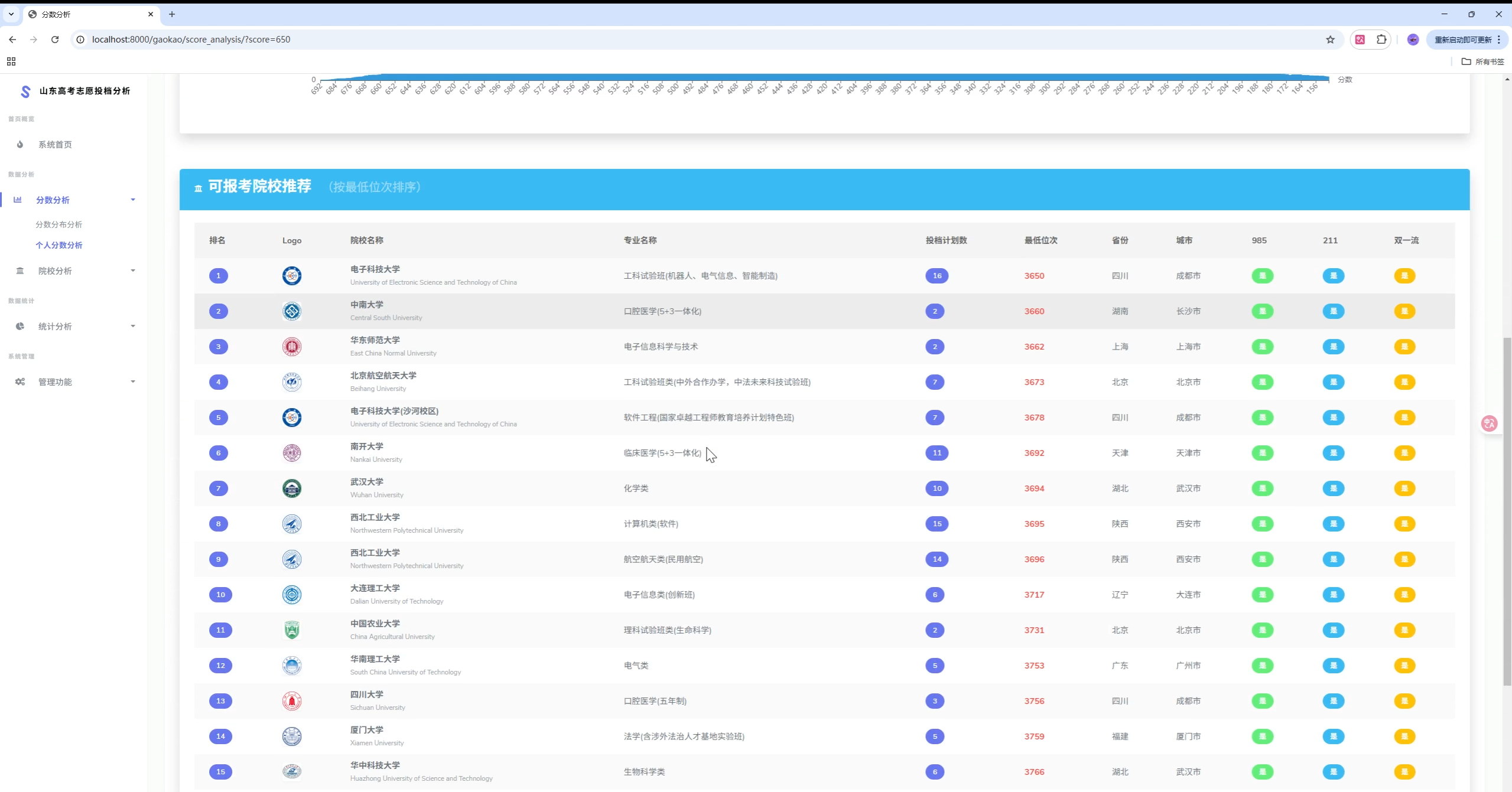Click the 最低位次 column header
Screen dimensions: 1512x792
[1041, 240]
